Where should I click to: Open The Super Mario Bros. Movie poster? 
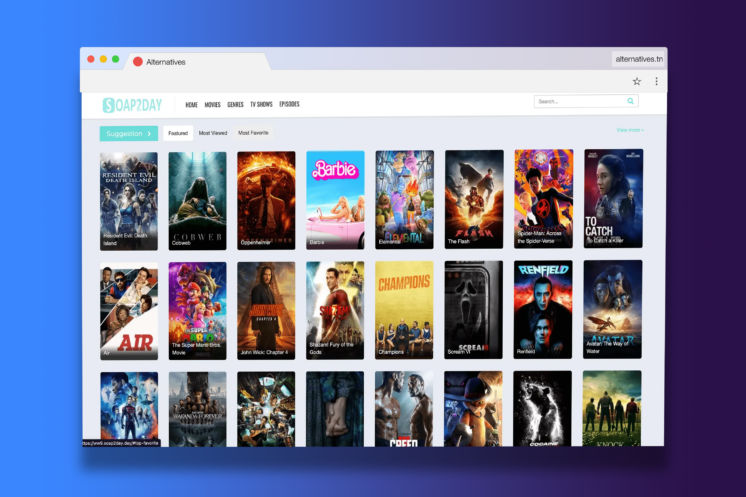197,311
